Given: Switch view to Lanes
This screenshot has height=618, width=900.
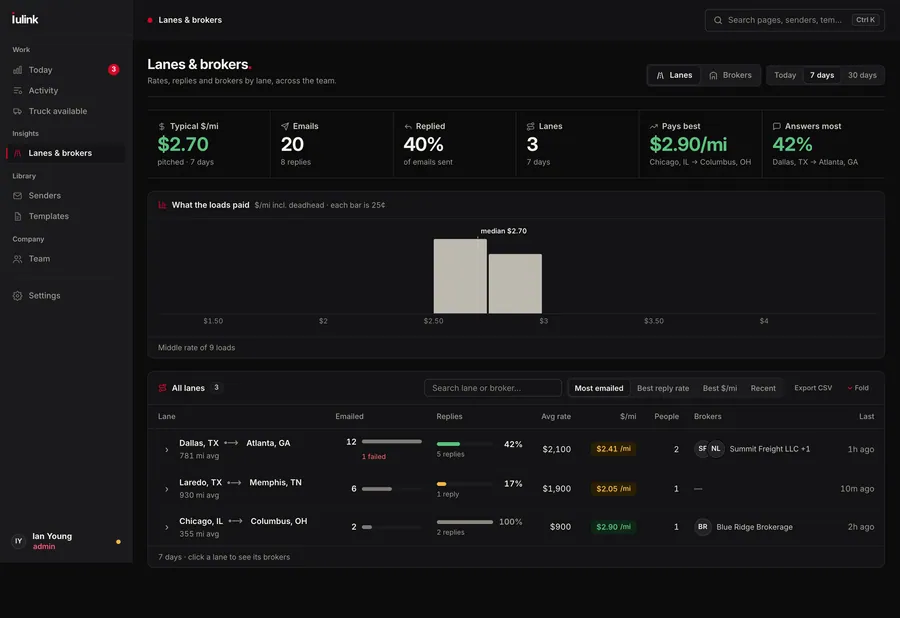Looking at the screenshot, I should pos(674,75).
